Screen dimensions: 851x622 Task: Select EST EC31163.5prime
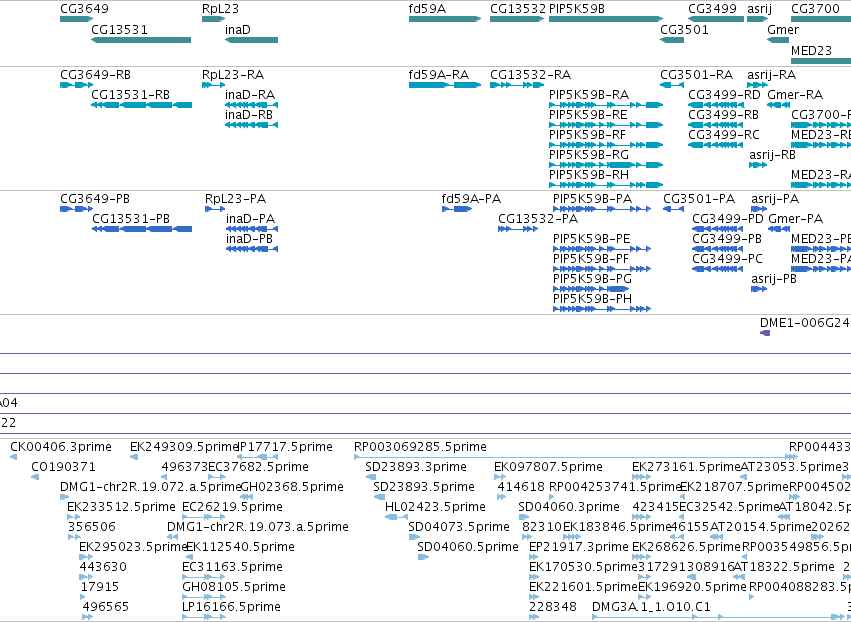232,567
